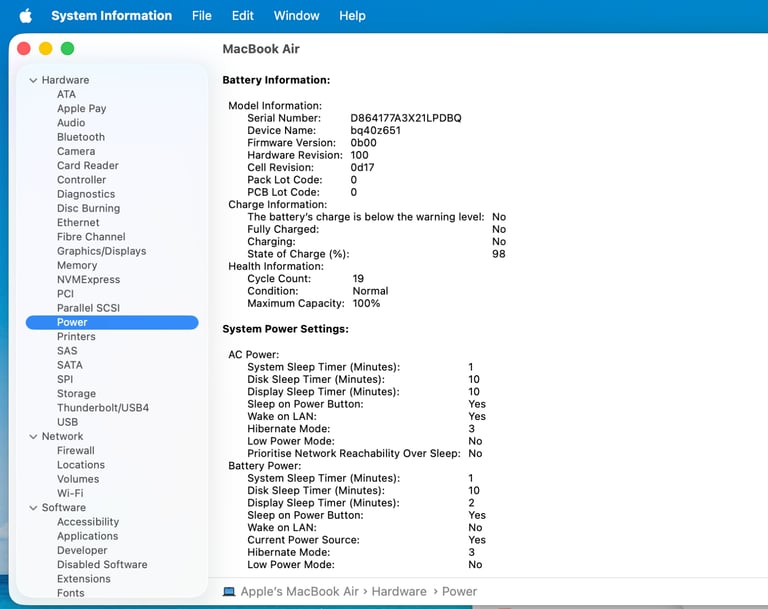Select Thunderbolt/USB4 in the sidebar
This screenshot has height=609, width=768.
coord(103,408)
